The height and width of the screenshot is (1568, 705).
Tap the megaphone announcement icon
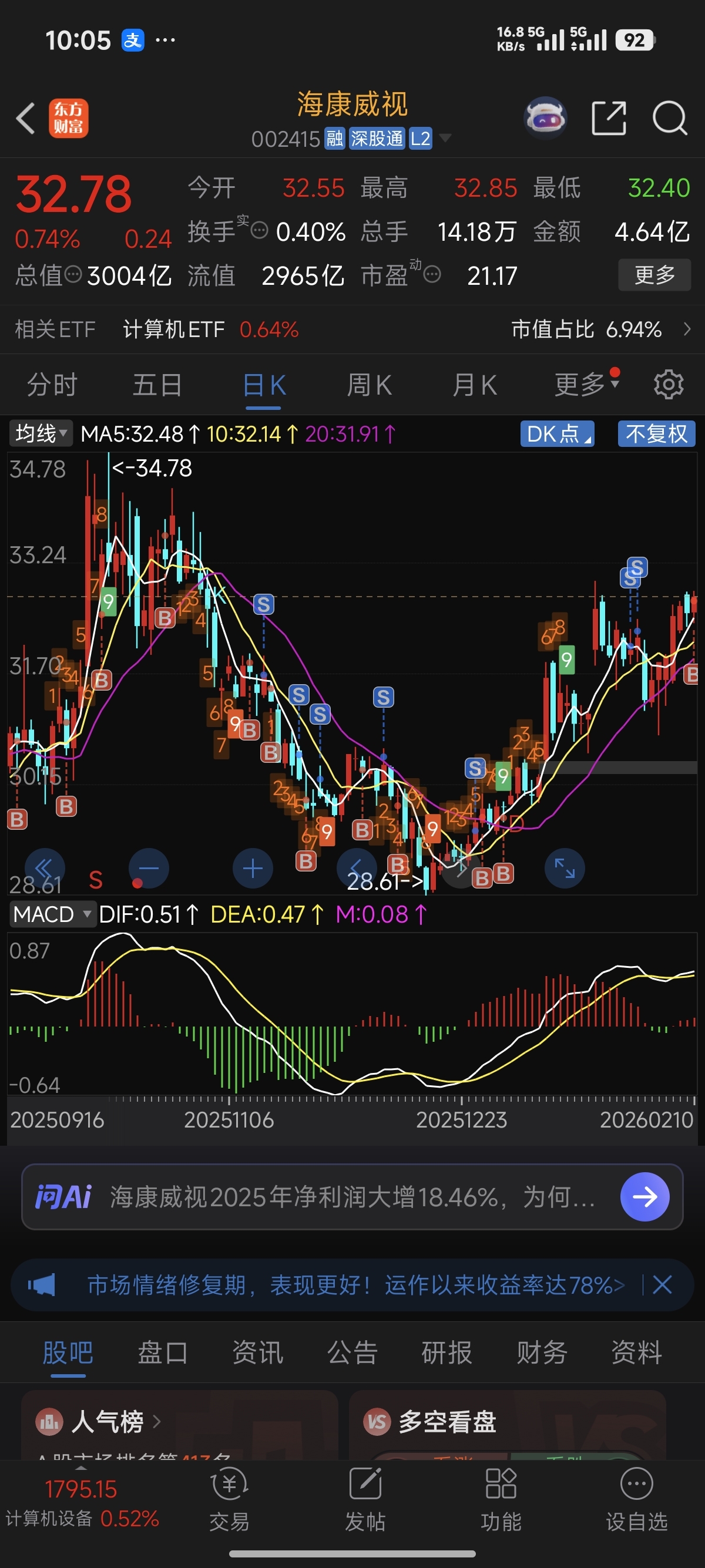(41, 1285)
